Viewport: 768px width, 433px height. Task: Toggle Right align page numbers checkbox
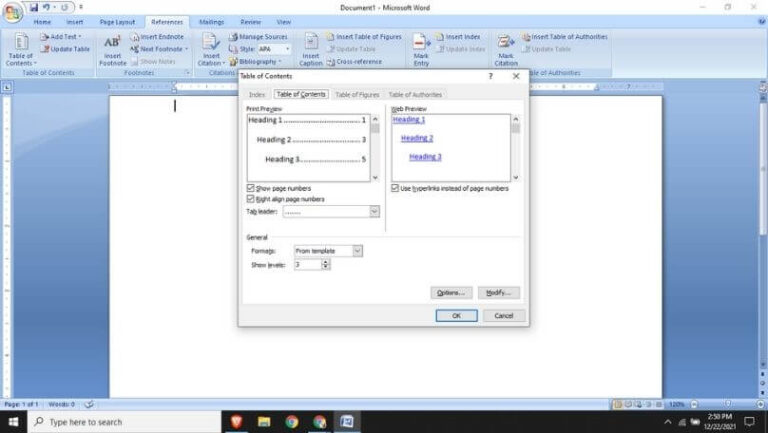(x=250, y=199)
